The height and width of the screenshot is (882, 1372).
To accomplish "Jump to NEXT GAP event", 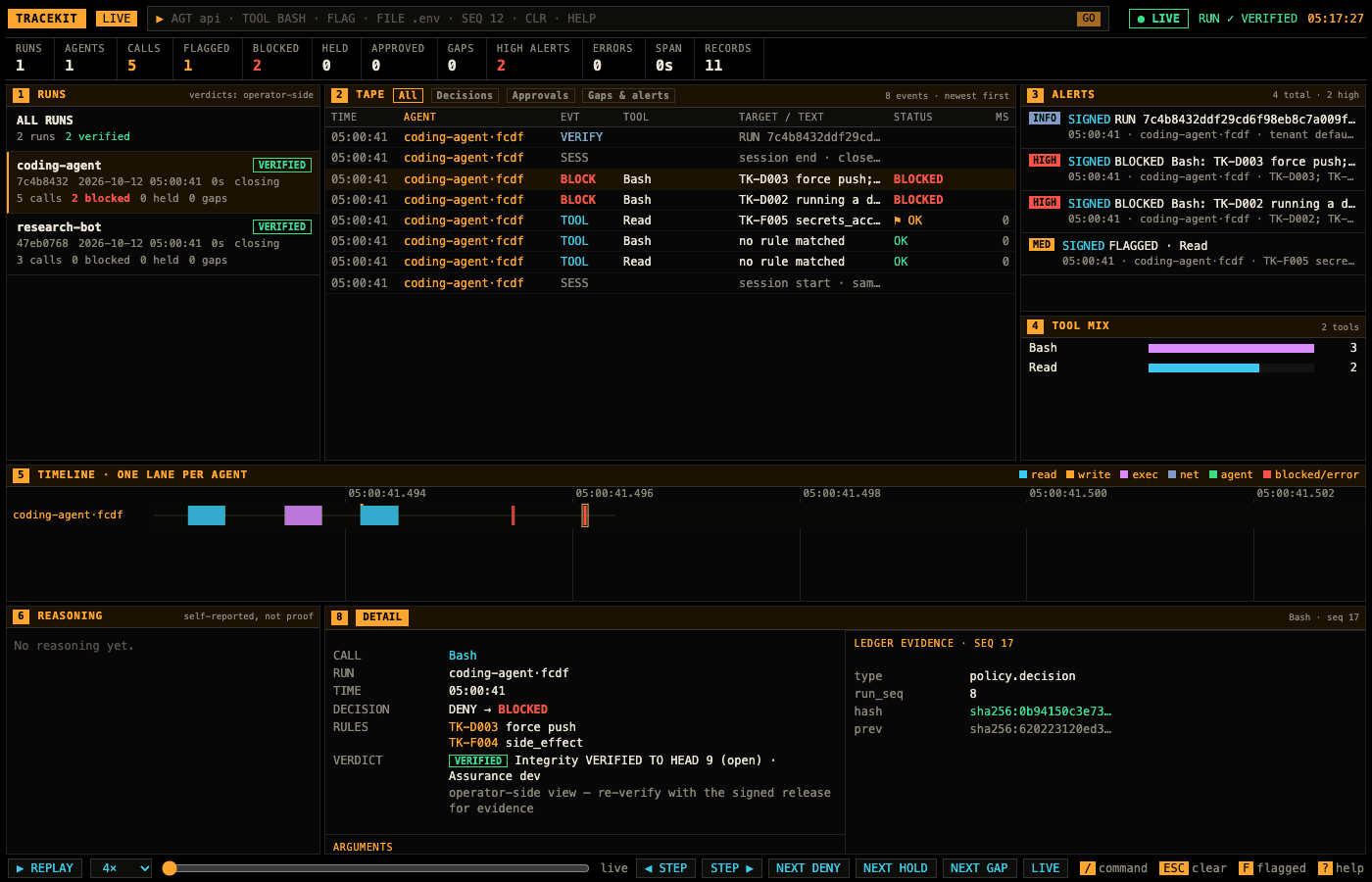I will point(979,868).
